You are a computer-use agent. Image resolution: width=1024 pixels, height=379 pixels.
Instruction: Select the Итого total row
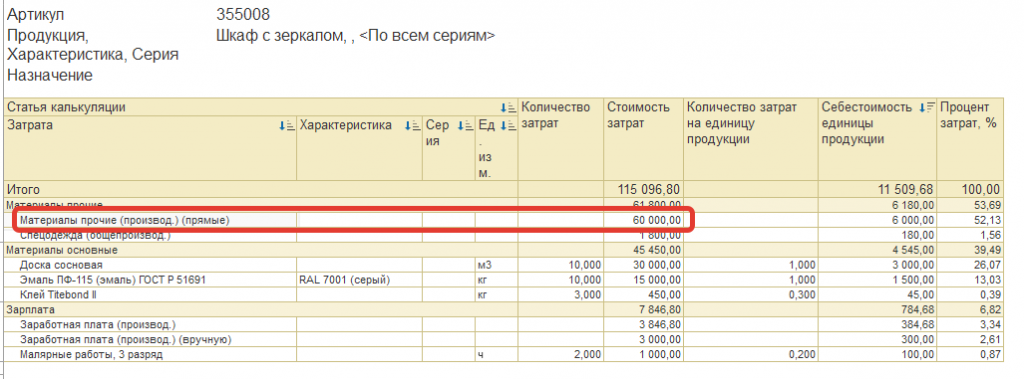[504, 190]
